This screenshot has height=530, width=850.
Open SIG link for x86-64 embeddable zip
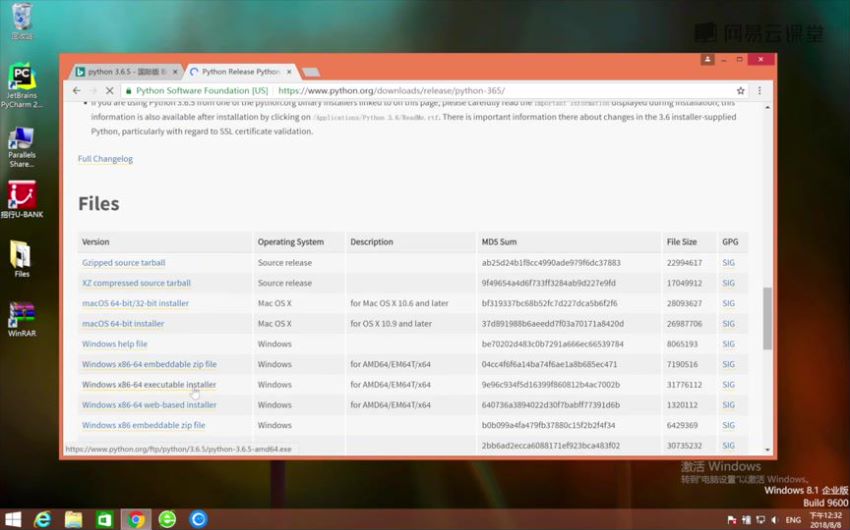[x=729, y=364]
